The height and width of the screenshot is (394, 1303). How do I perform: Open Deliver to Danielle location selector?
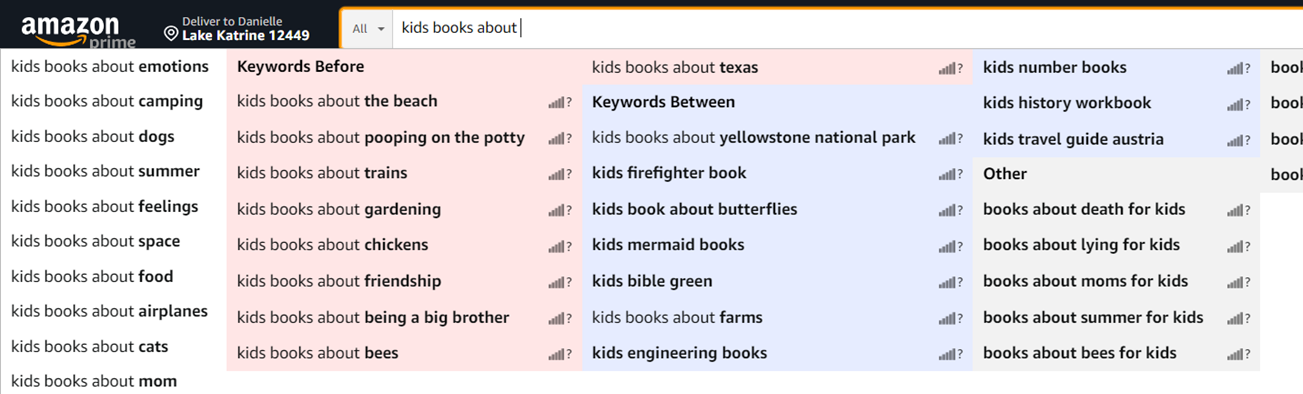click(x=237, y=29)
